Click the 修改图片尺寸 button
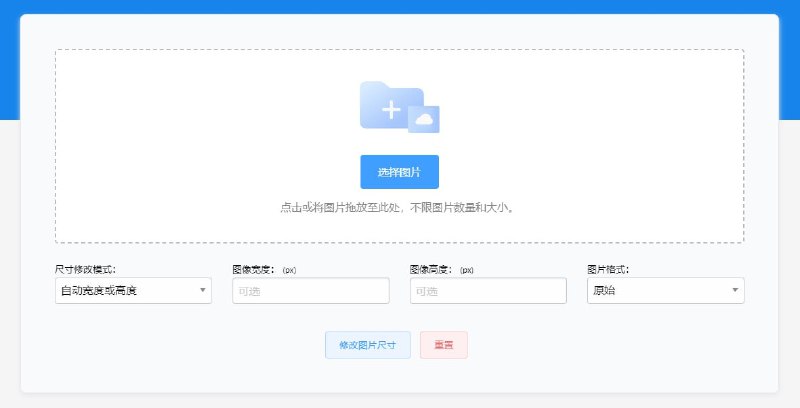This screenshot has width=800, height=408. click(367, 345)
